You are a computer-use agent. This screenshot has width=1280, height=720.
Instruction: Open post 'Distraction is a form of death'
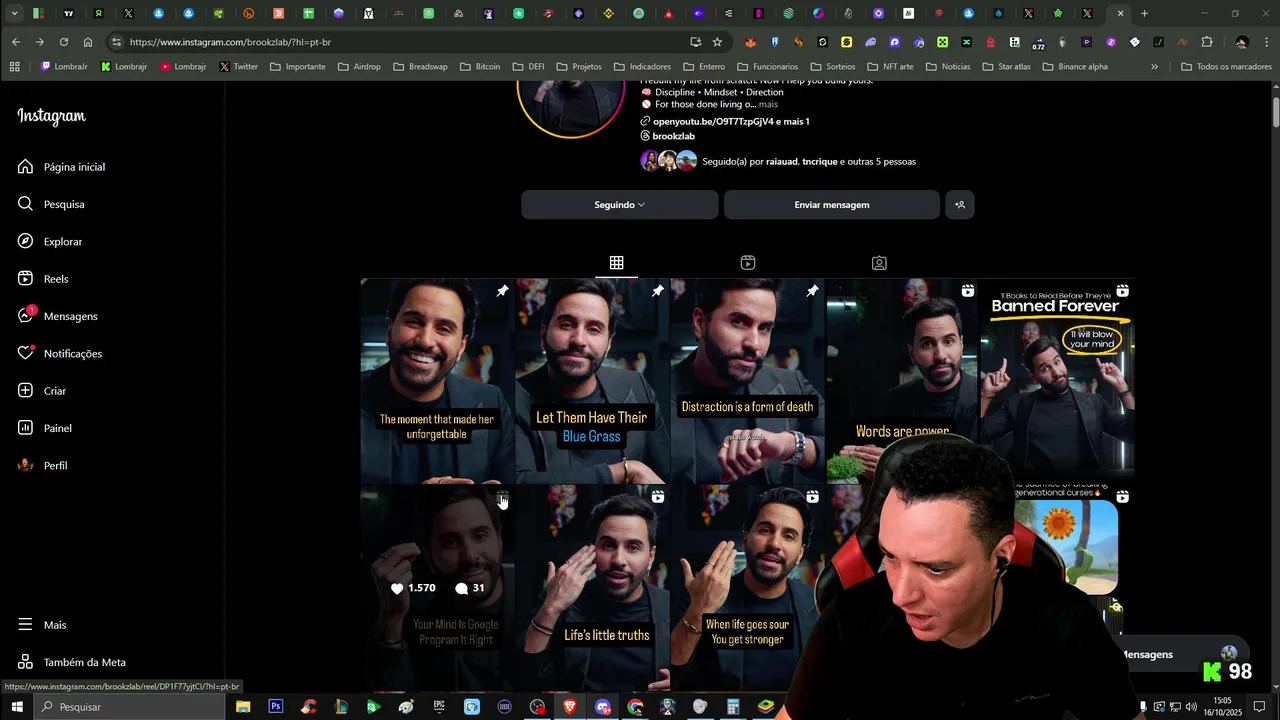tap(747, 381)
